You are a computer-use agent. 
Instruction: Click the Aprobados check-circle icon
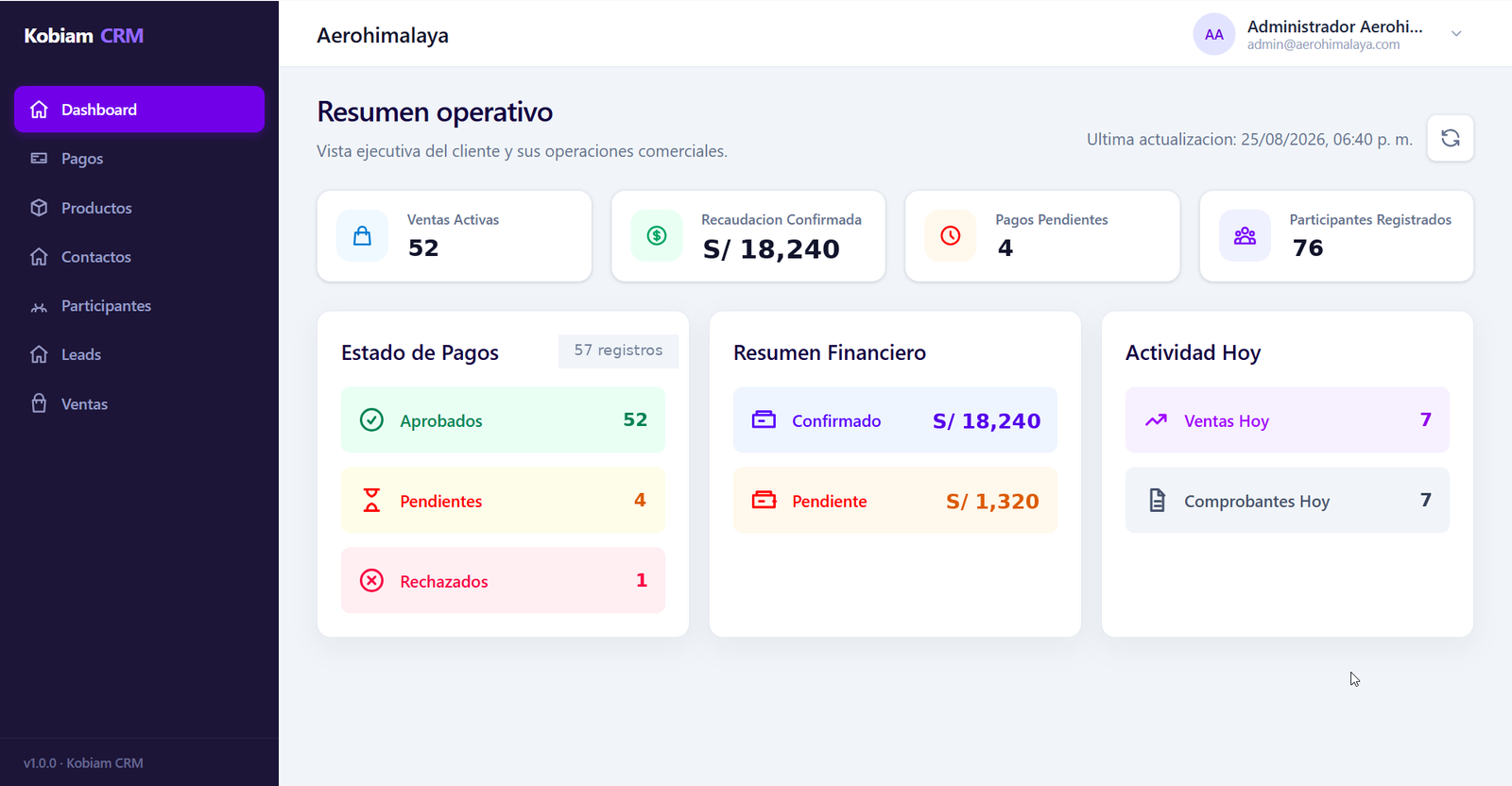[372, 419]
